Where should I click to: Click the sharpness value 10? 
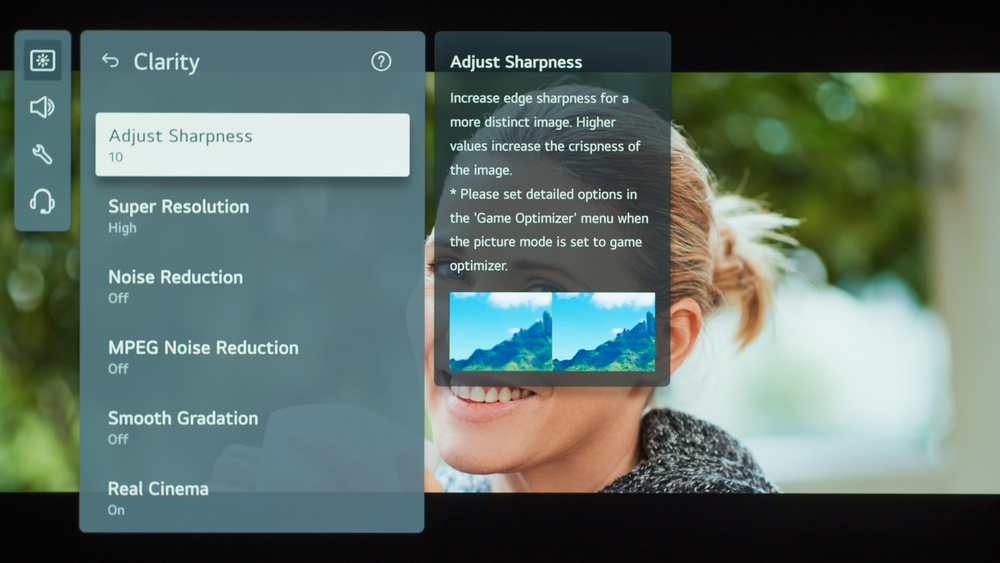(x=116, y=157)
